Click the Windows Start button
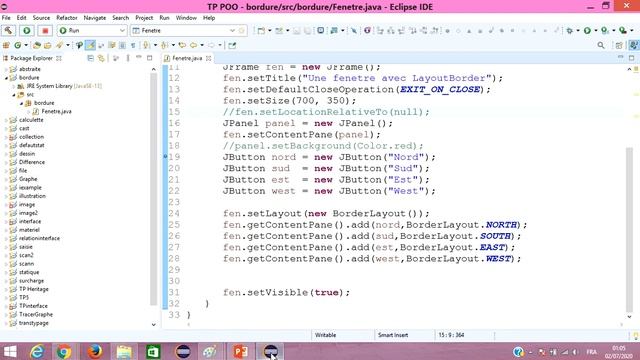This screenshot has height=360, width=640. [x=10, y=351]
